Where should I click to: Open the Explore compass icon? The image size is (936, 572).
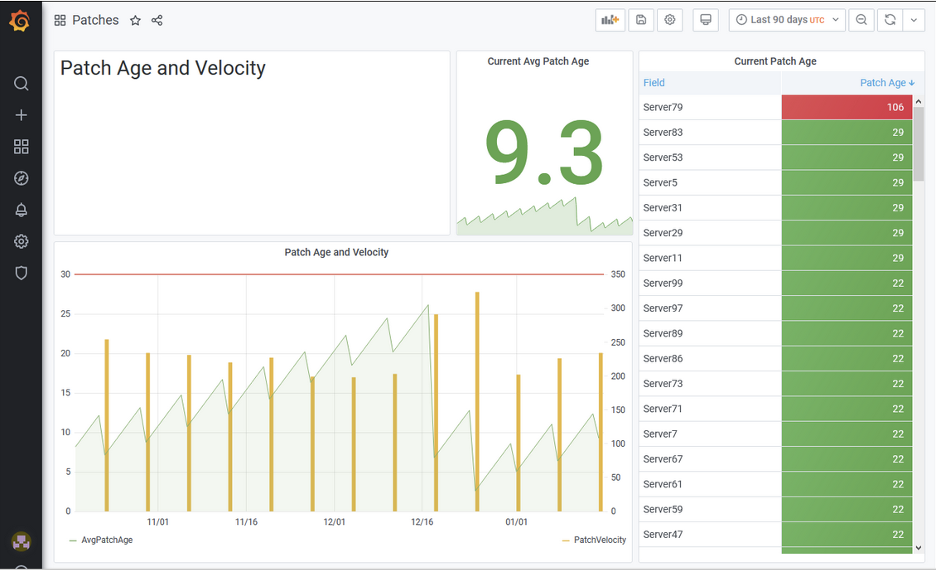click(x=21, y=178)
